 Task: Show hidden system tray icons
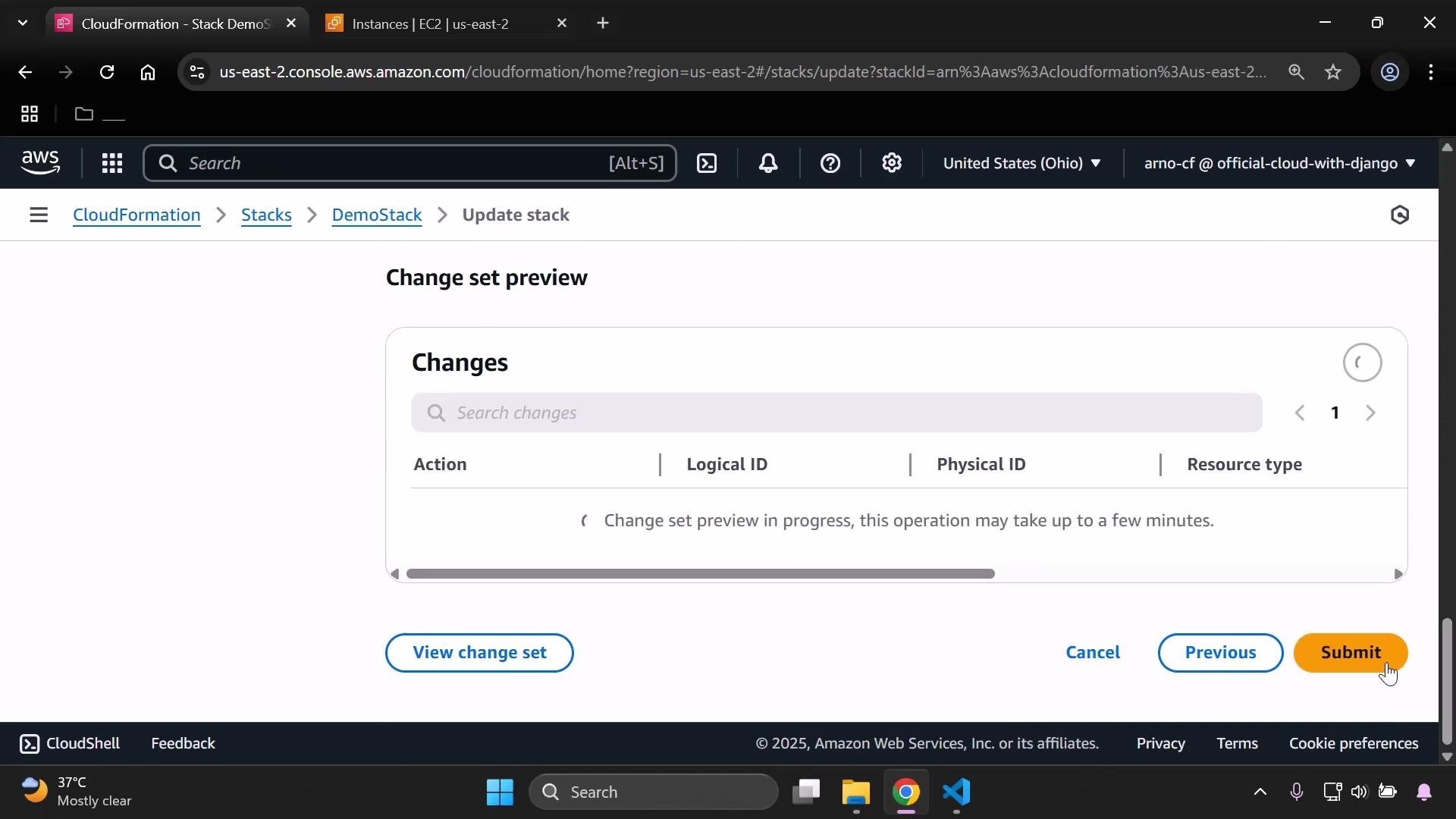(1260, 792)
